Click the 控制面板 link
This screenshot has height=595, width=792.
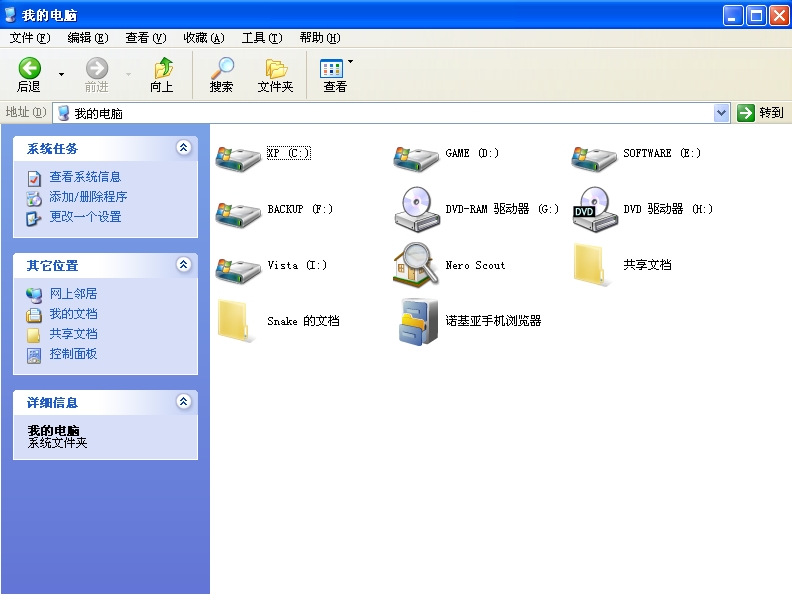pos(73,354)
